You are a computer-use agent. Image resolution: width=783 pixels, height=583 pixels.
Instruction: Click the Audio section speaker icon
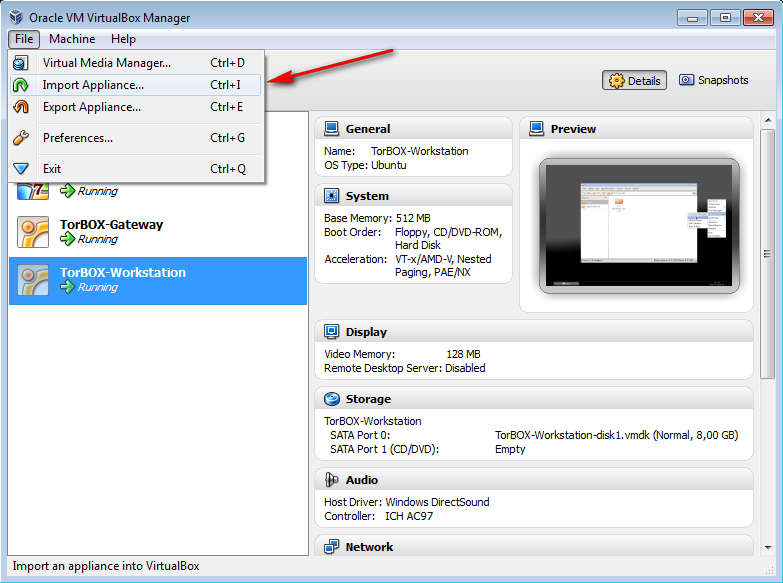(x=331, y=480)
